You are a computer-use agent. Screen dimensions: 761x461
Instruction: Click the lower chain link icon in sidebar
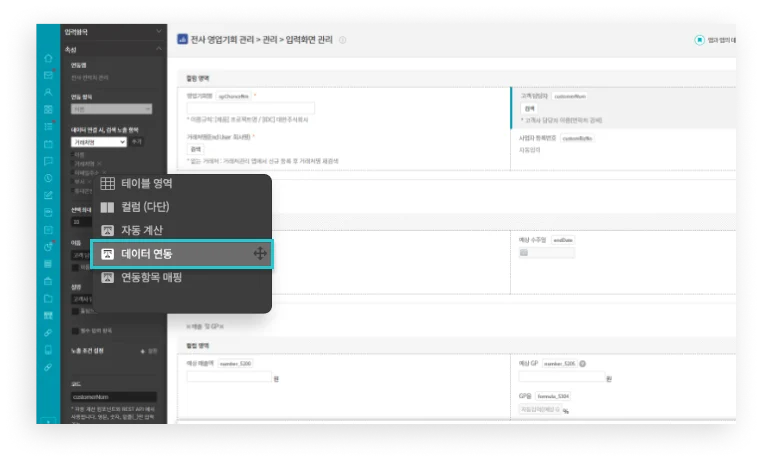click(x=48, y=367)
